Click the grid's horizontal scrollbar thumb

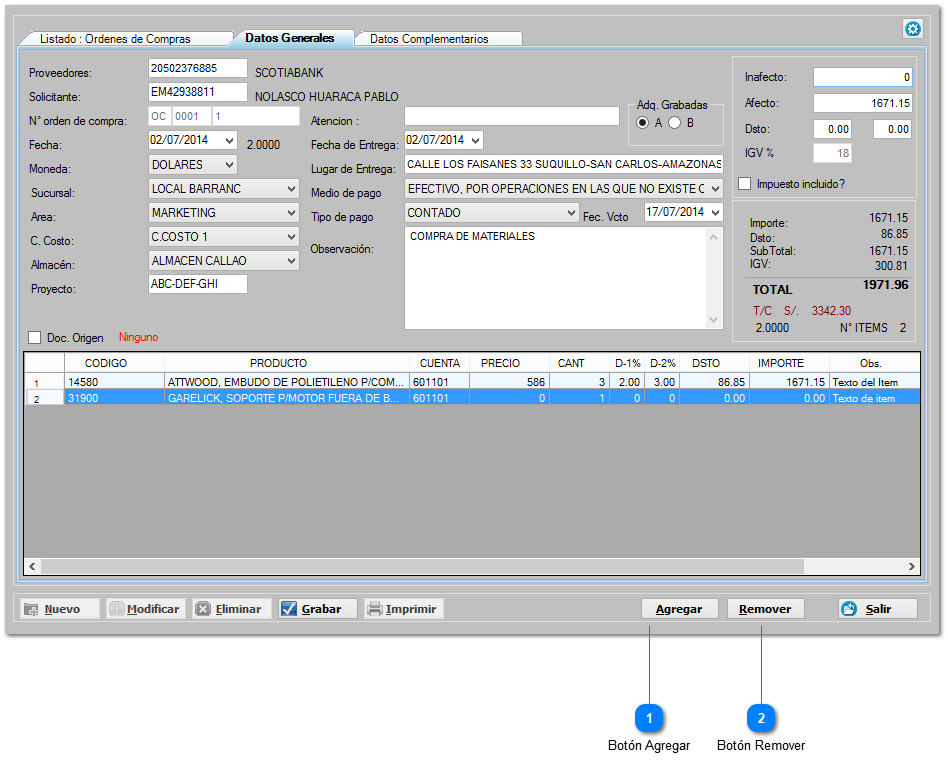pyautogui.click(x=422, y=566)
